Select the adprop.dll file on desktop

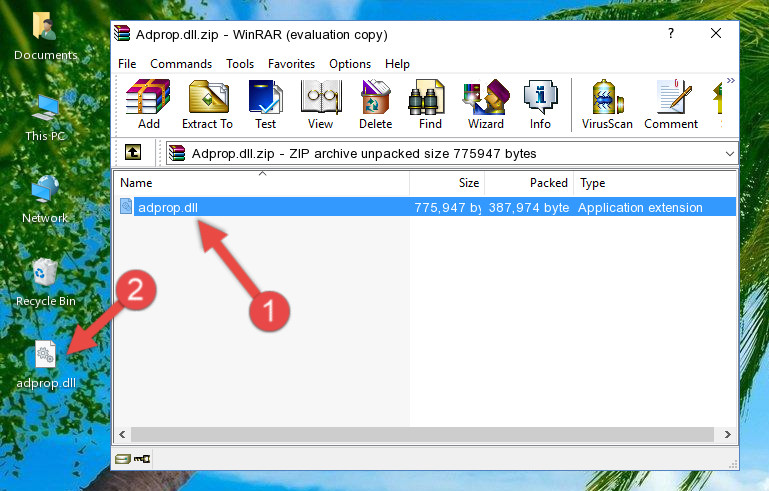point(46,365)
